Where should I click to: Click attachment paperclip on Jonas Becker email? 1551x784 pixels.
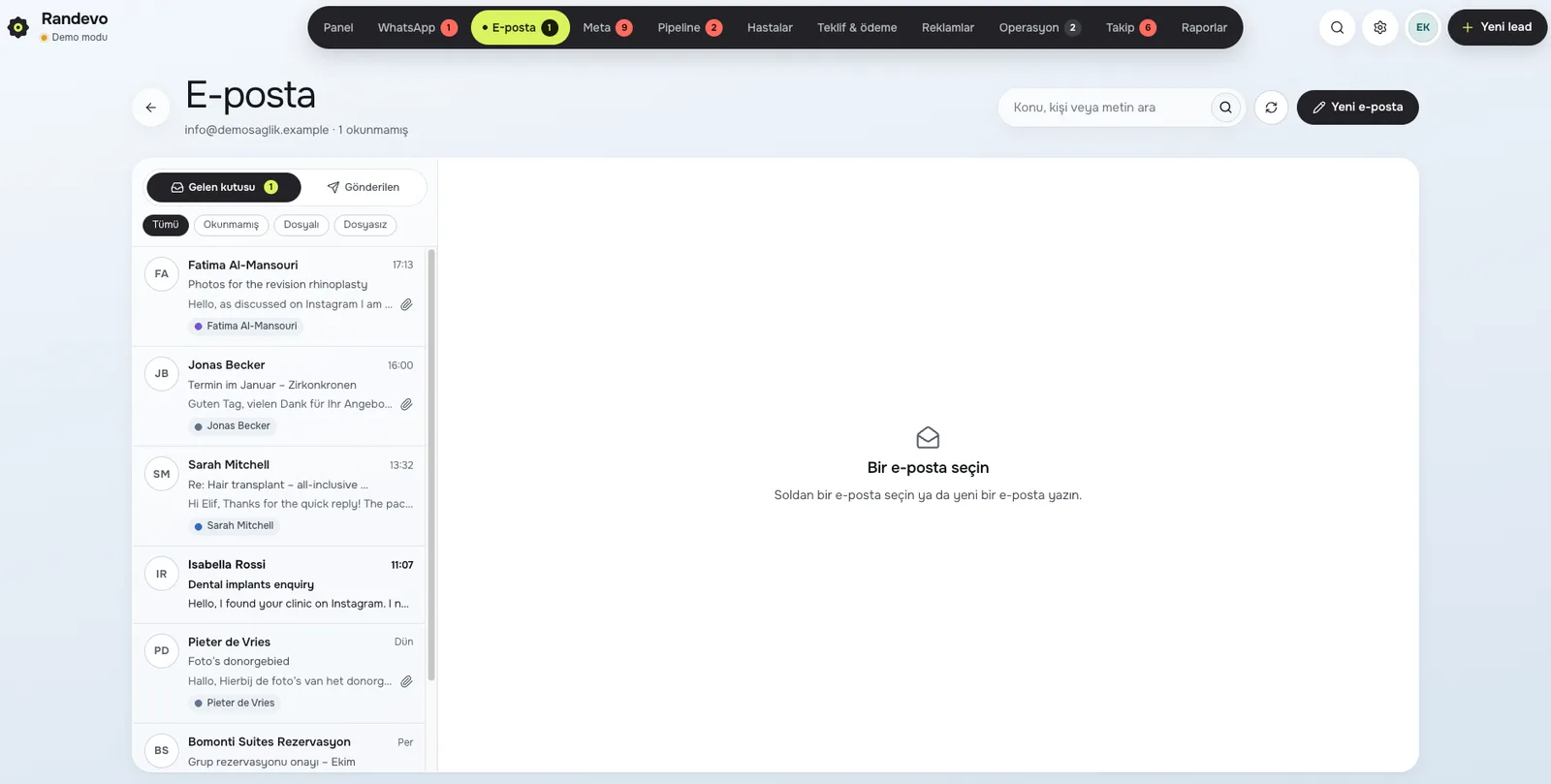coord(406,404)
